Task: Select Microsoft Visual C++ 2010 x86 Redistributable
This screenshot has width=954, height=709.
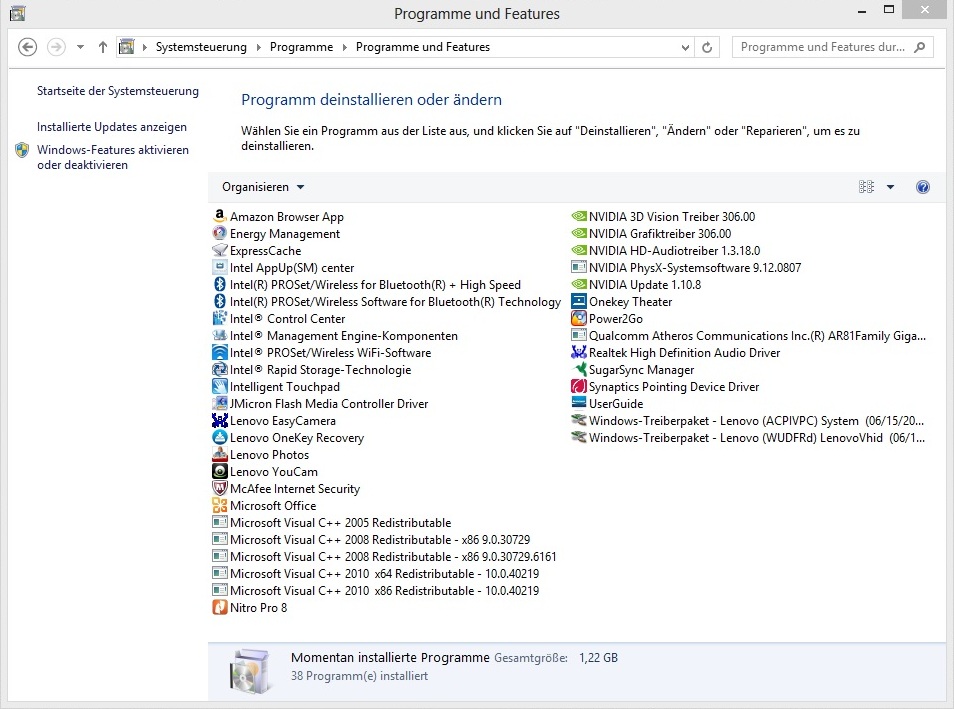Action: click(x=375, y=590)
